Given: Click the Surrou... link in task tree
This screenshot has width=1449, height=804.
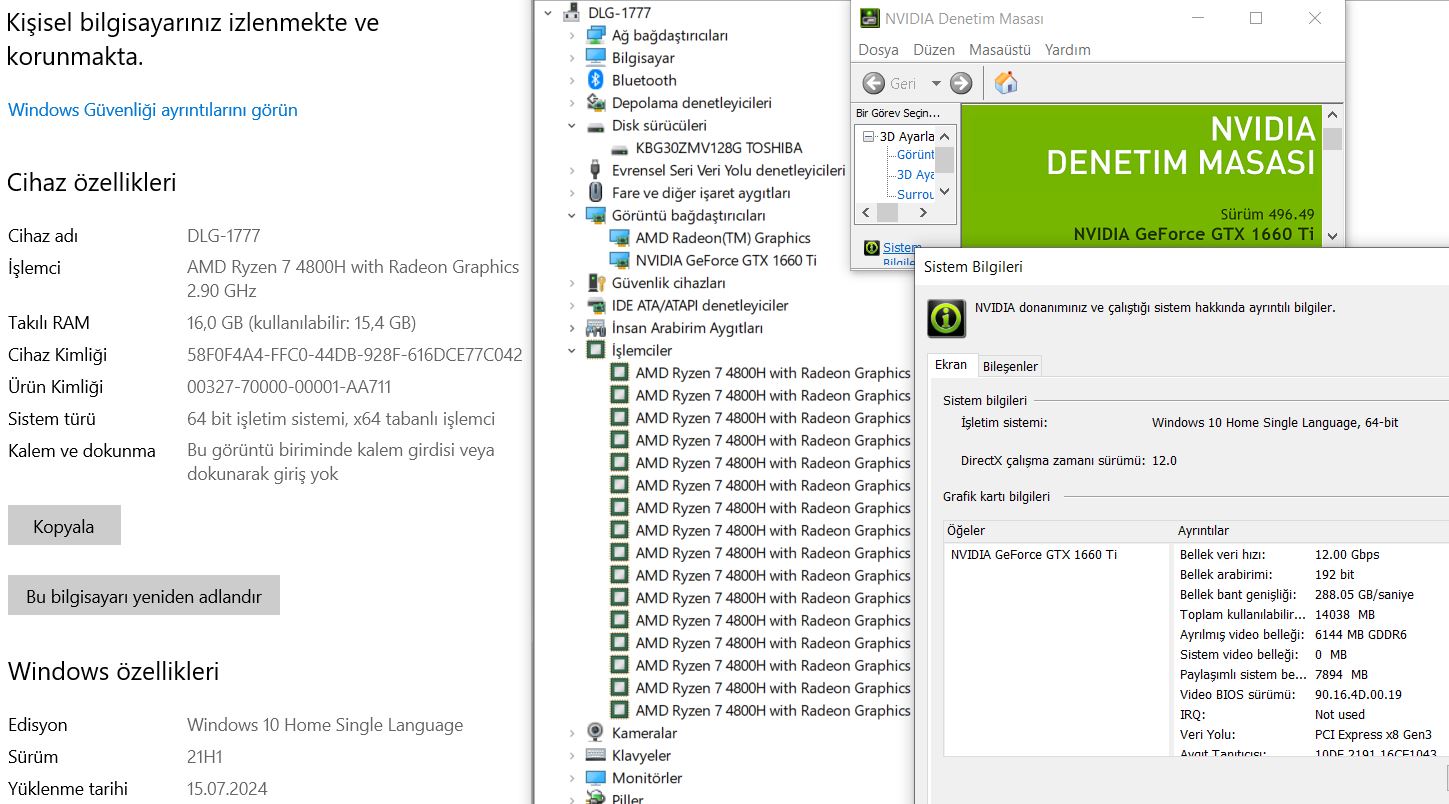Looking at the screenshot, I should click(915, 194).
